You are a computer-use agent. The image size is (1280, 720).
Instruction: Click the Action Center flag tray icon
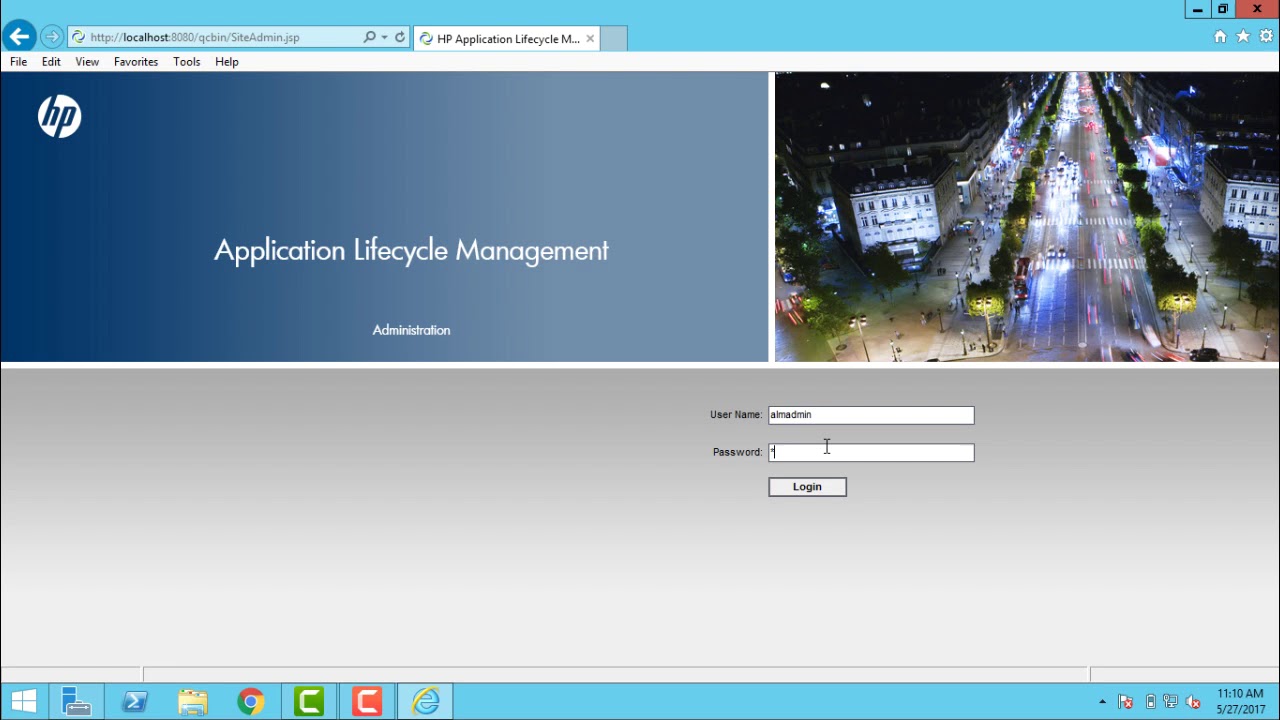tap(1125, 702)
